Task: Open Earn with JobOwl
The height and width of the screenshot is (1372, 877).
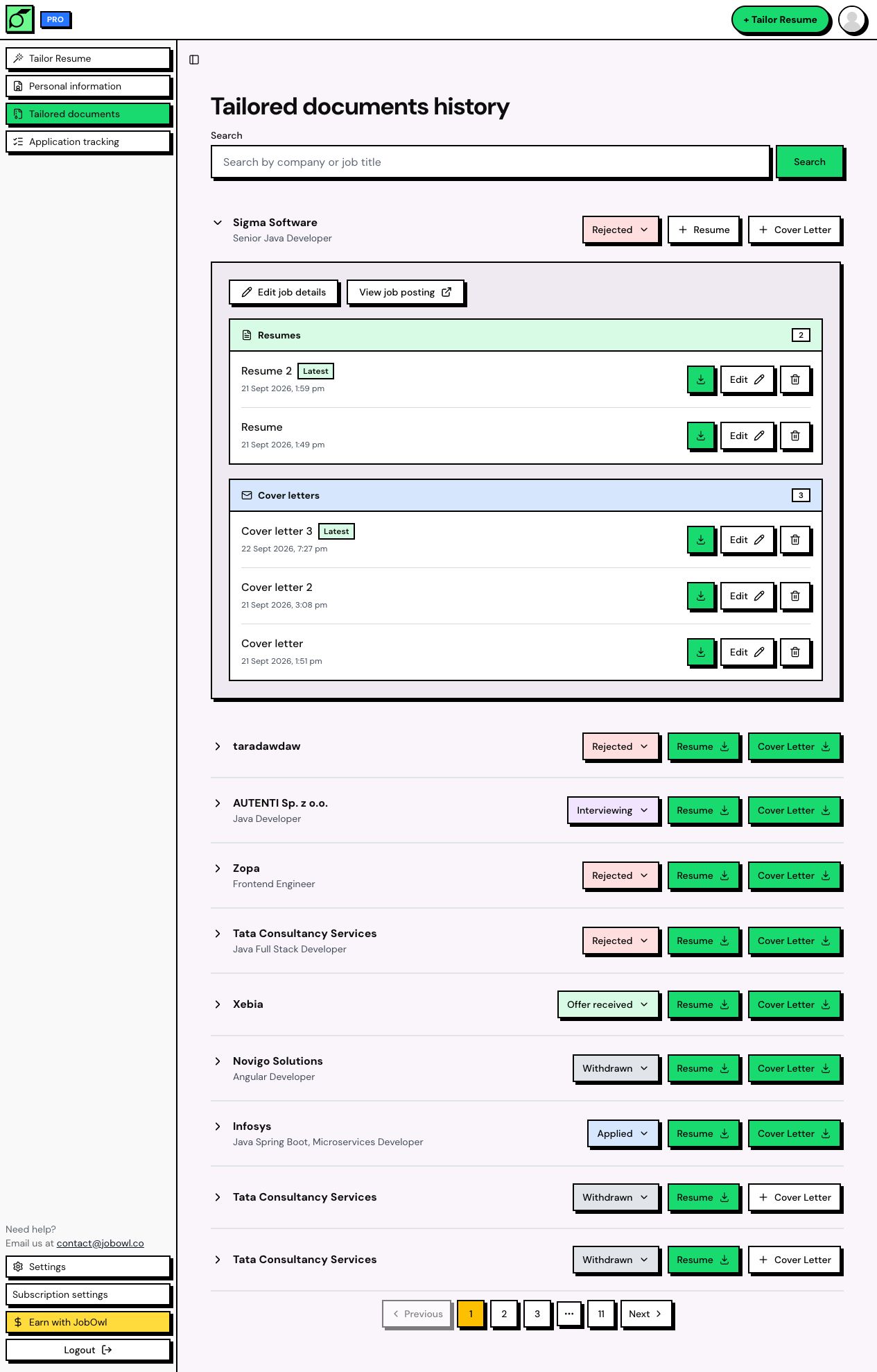Action: [88, 1322]
